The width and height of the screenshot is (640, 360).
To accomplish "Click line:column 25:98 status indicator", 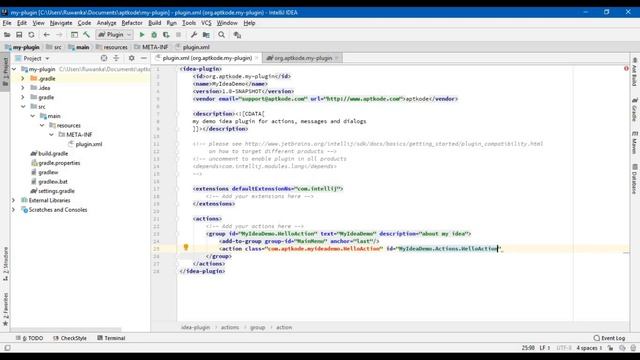I will 528,348.
